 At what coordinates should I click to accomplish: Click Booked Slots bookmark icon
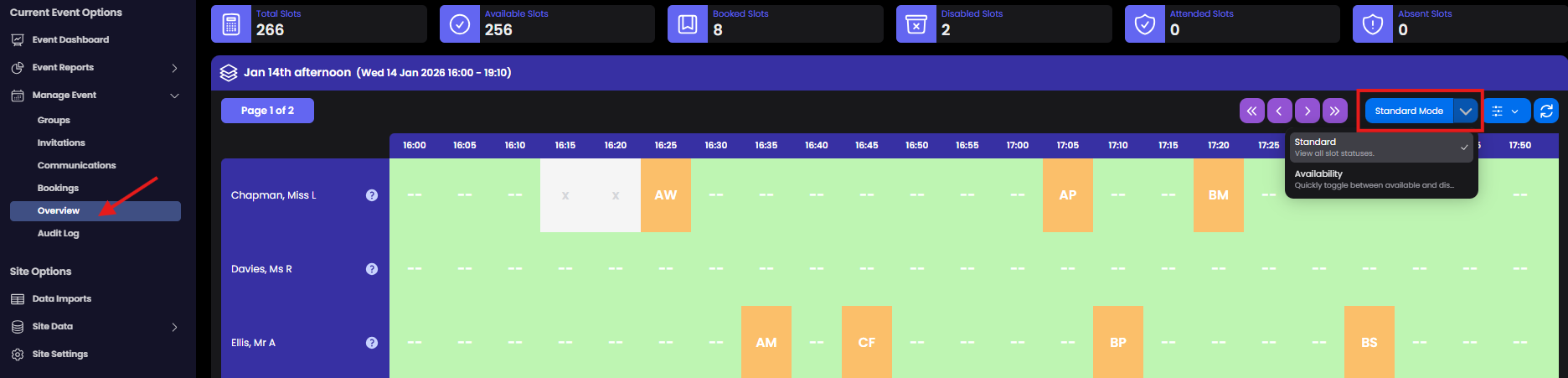[x=688, y=24]
